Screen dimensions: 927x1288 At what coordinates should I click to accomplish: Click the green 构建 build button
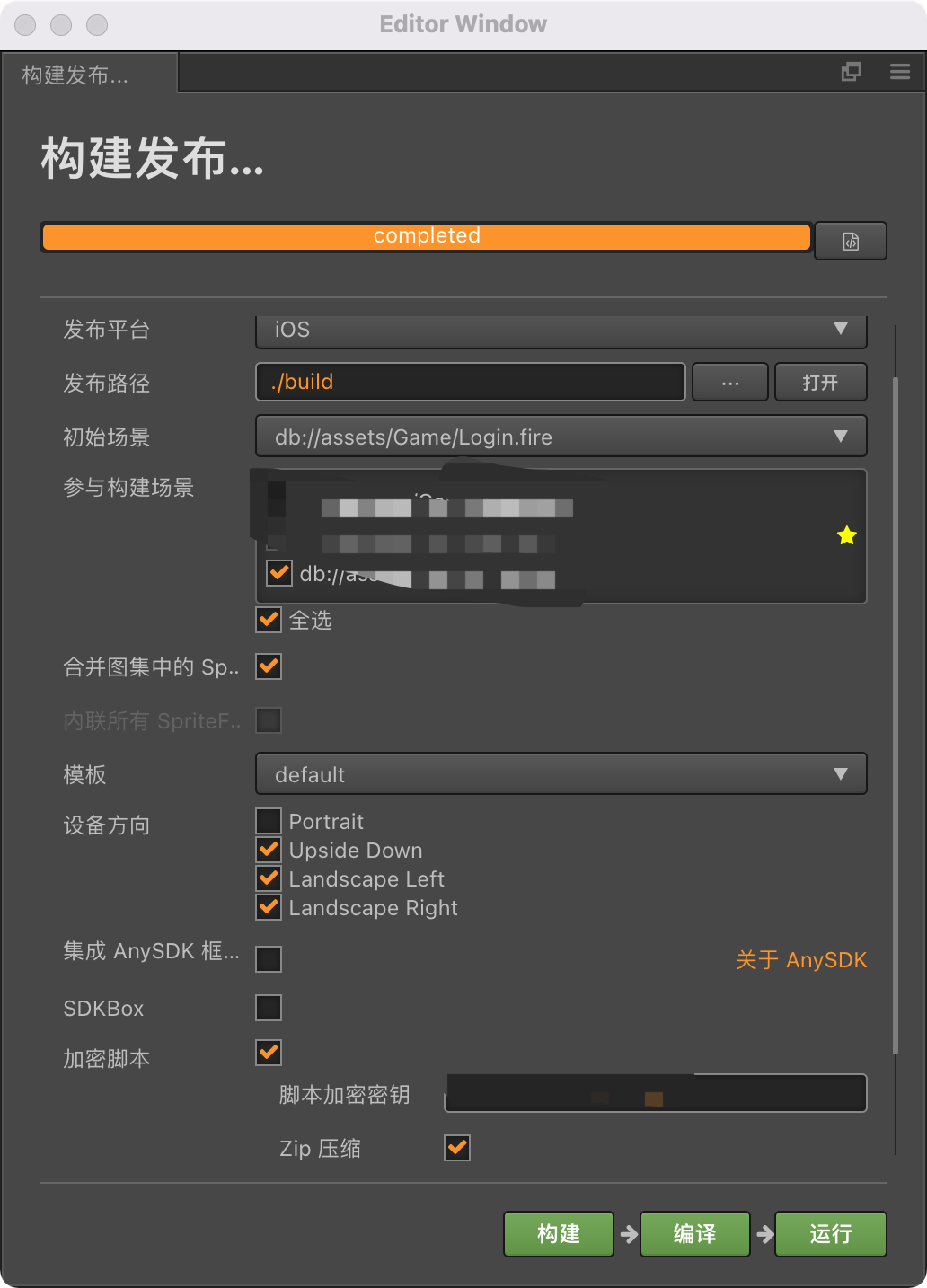coord(558,1234)
